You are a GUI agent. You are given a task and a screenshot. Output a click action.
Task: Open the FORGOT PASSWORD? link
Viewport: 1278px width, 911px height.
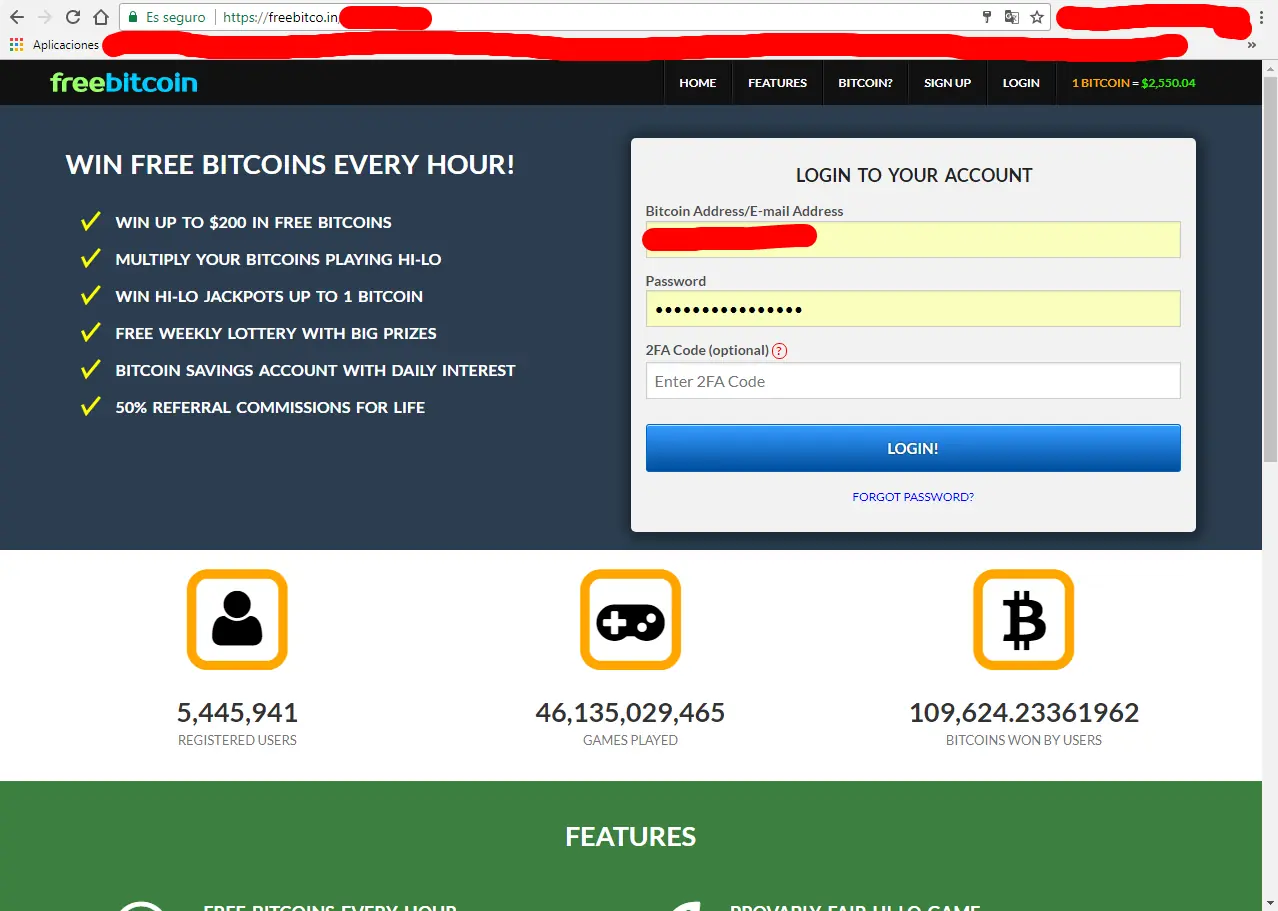click(913, 497)
